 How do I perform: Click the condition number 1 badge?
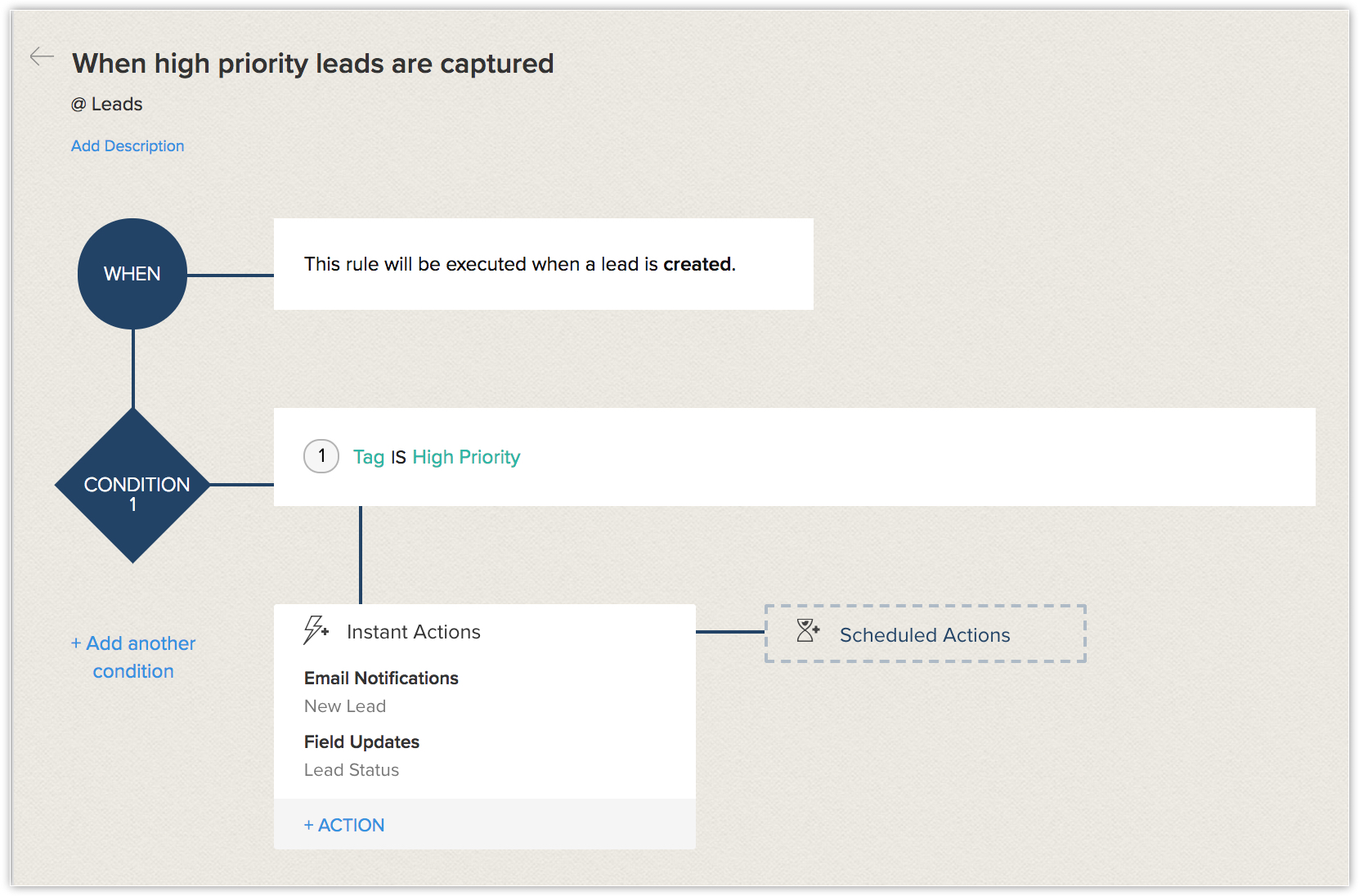[x=321, y=456]
